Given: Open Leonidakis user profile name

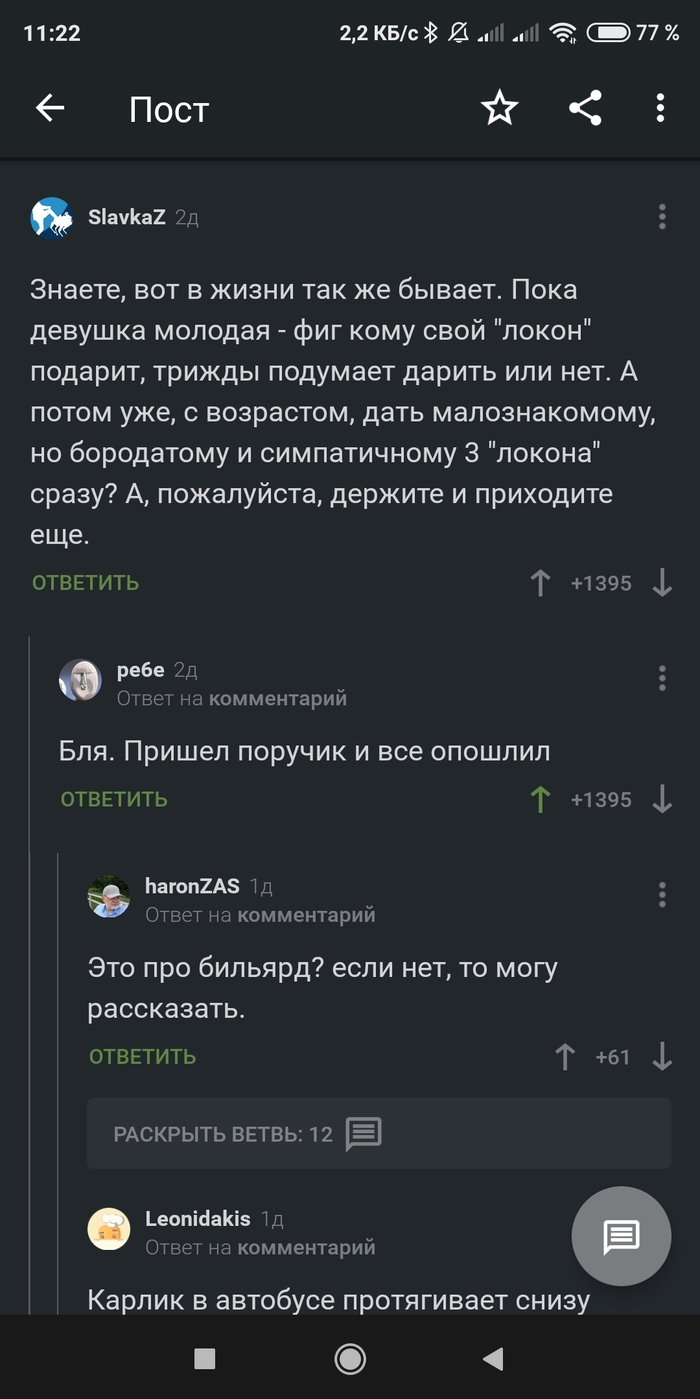Looking at the screenshot, I should 197,1218.
